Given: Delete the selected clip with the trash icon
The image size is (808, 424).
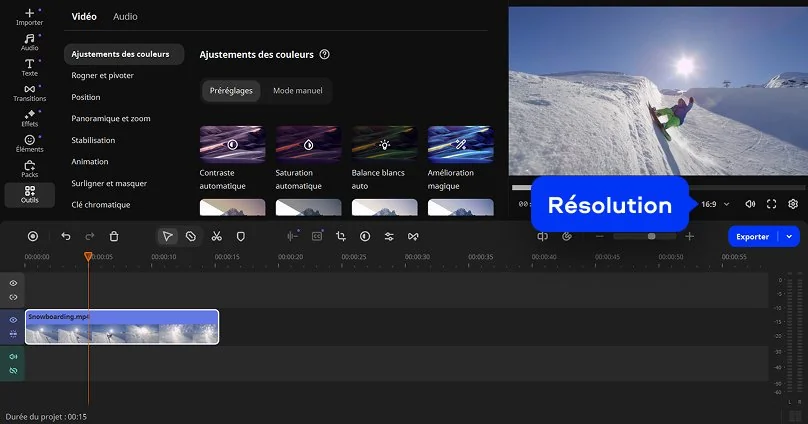Looking at the screenshot, I should click(114, 236).
